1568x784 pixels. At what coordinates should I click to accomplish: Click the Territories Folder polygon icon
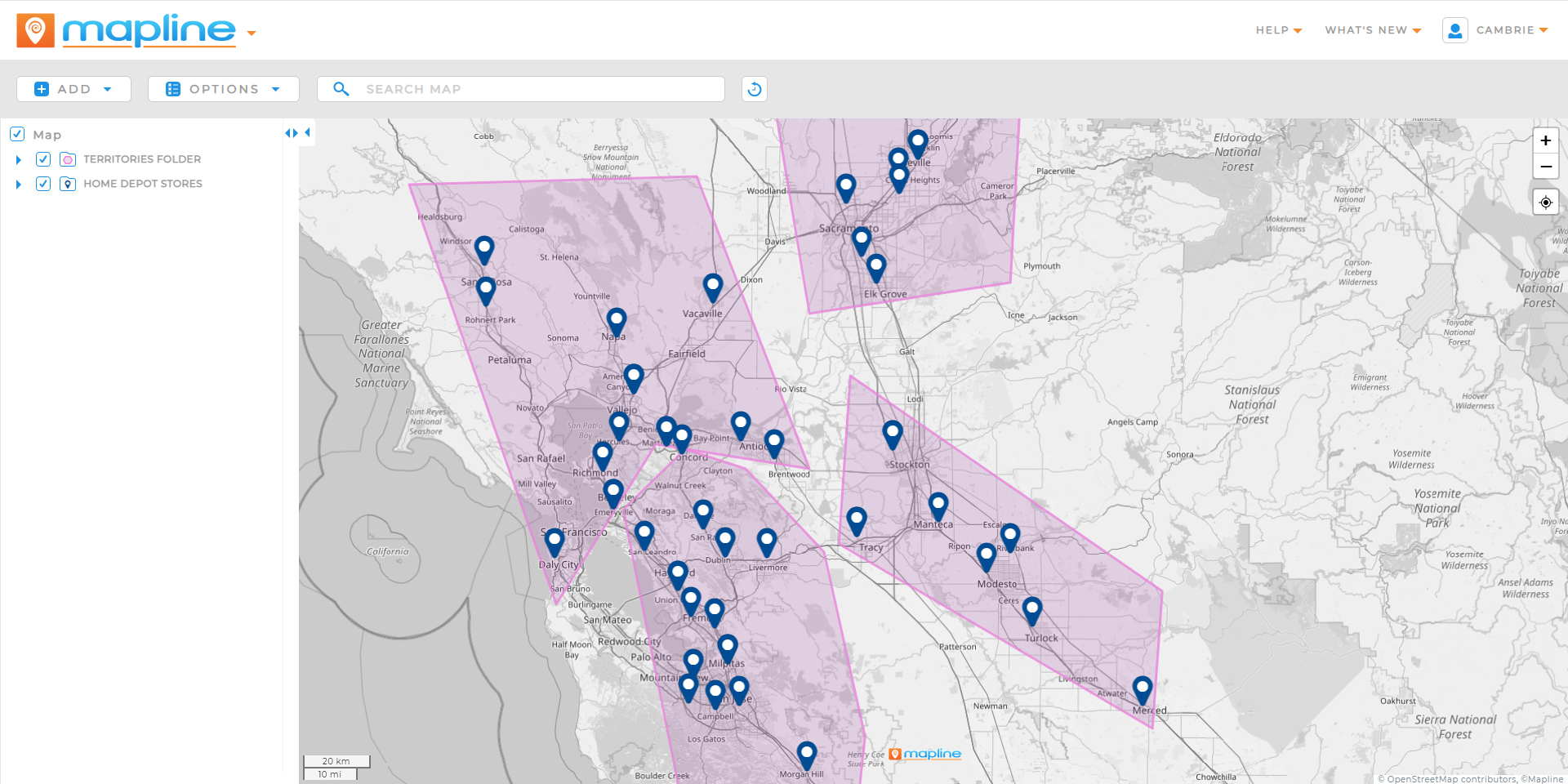click(x=68, y=159)
